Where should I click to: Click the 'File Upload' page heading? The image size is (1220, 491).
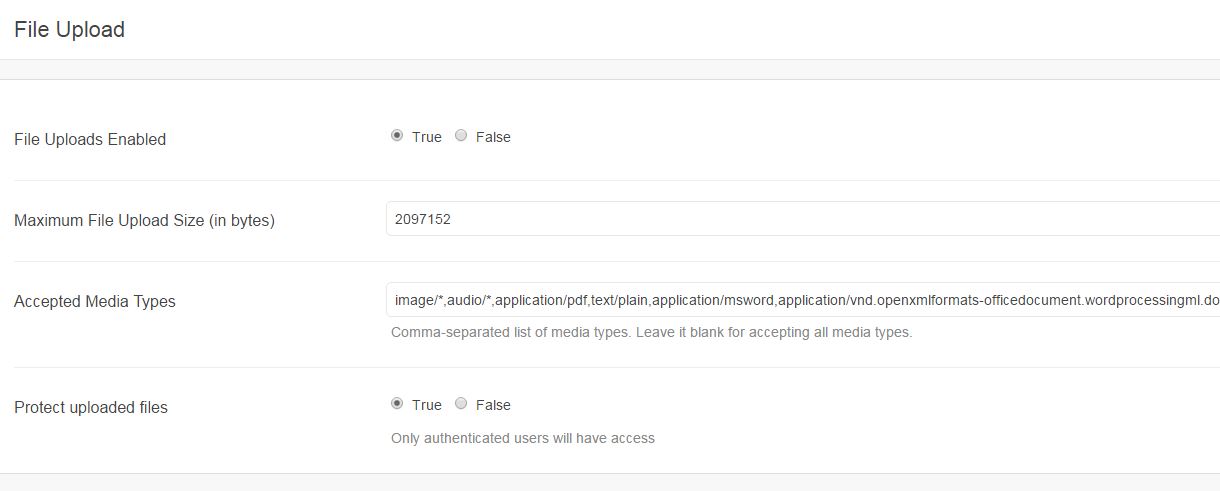(x=70, y=30)
